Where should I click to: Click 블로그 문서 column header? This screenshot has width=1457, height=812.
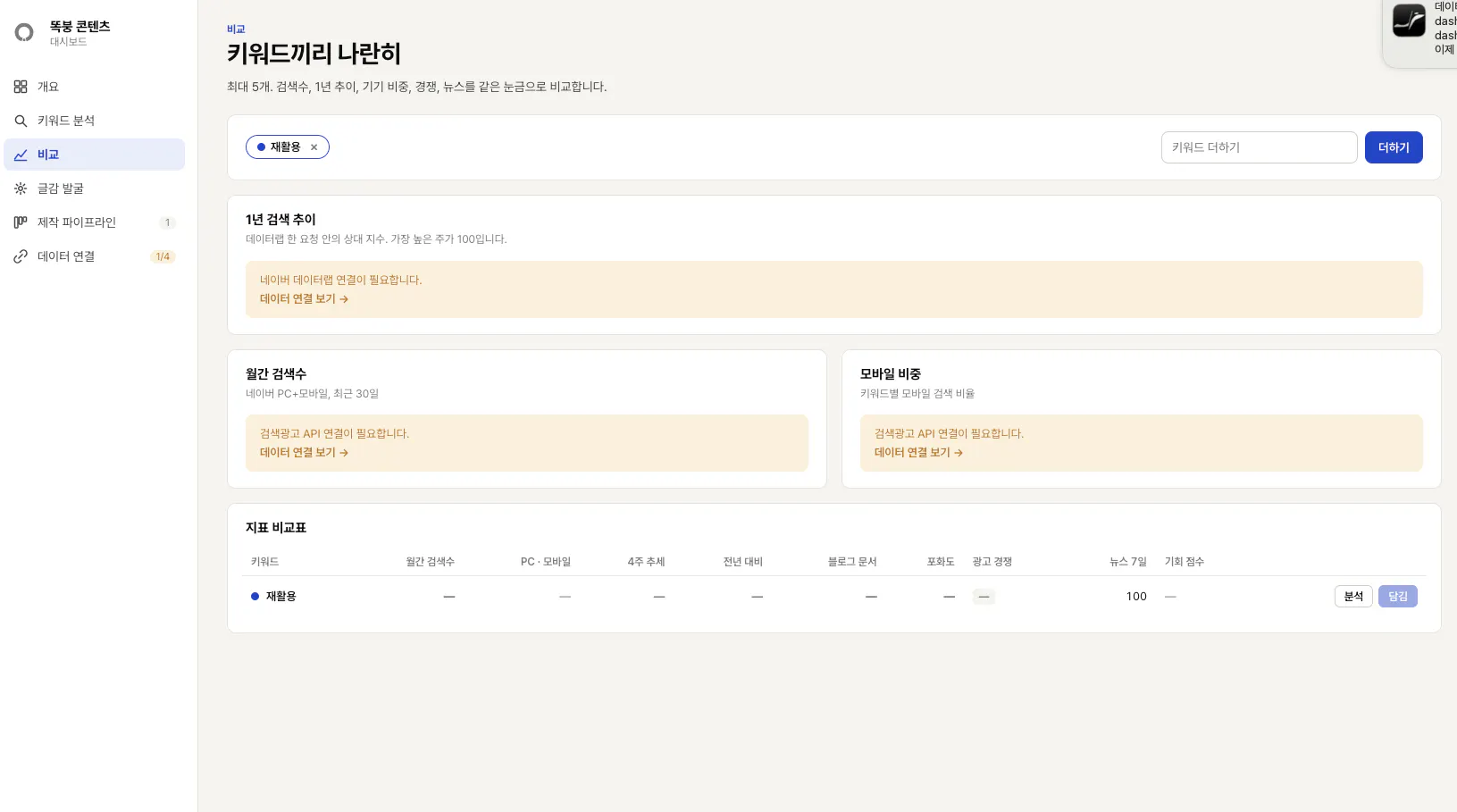[x=852, y=562]
